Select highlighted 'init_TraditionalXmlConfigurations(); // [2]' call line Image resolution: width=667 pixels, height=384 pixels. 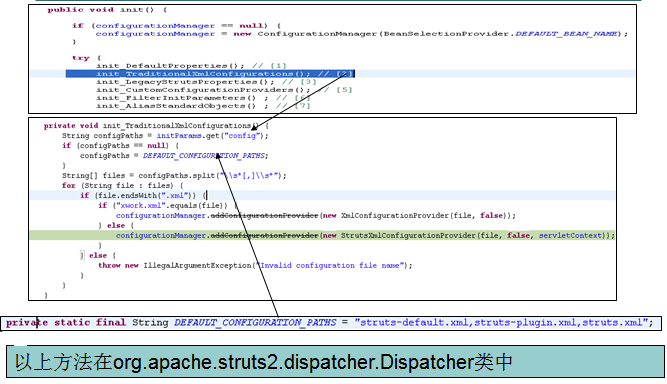click(x=210, y=74)
